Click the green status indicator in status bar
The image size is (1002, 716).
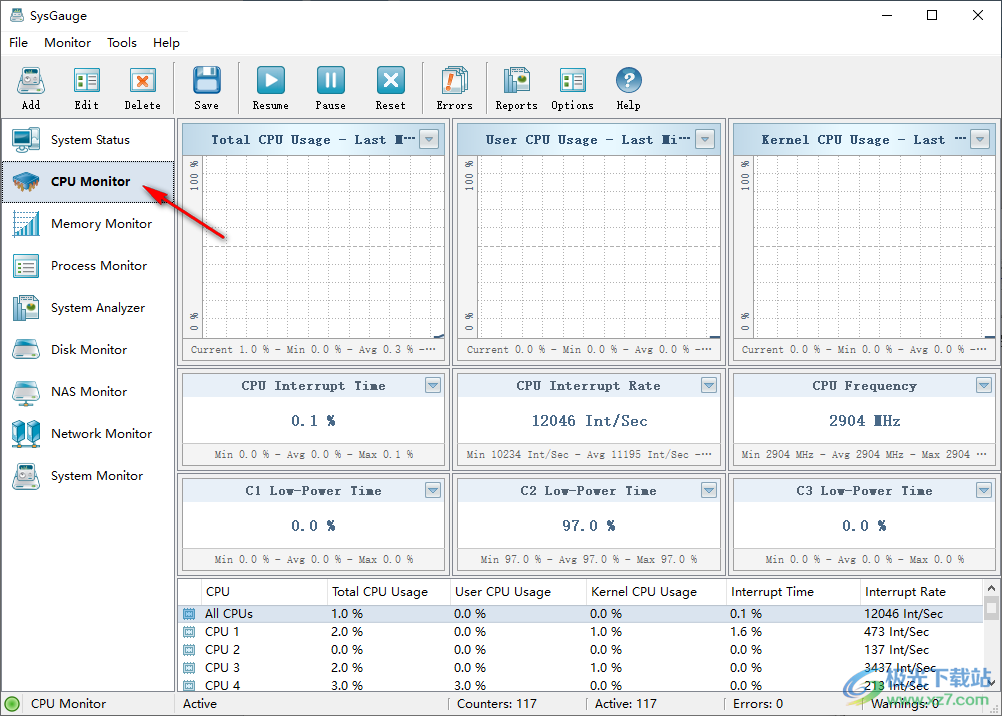tap(12, 704)
